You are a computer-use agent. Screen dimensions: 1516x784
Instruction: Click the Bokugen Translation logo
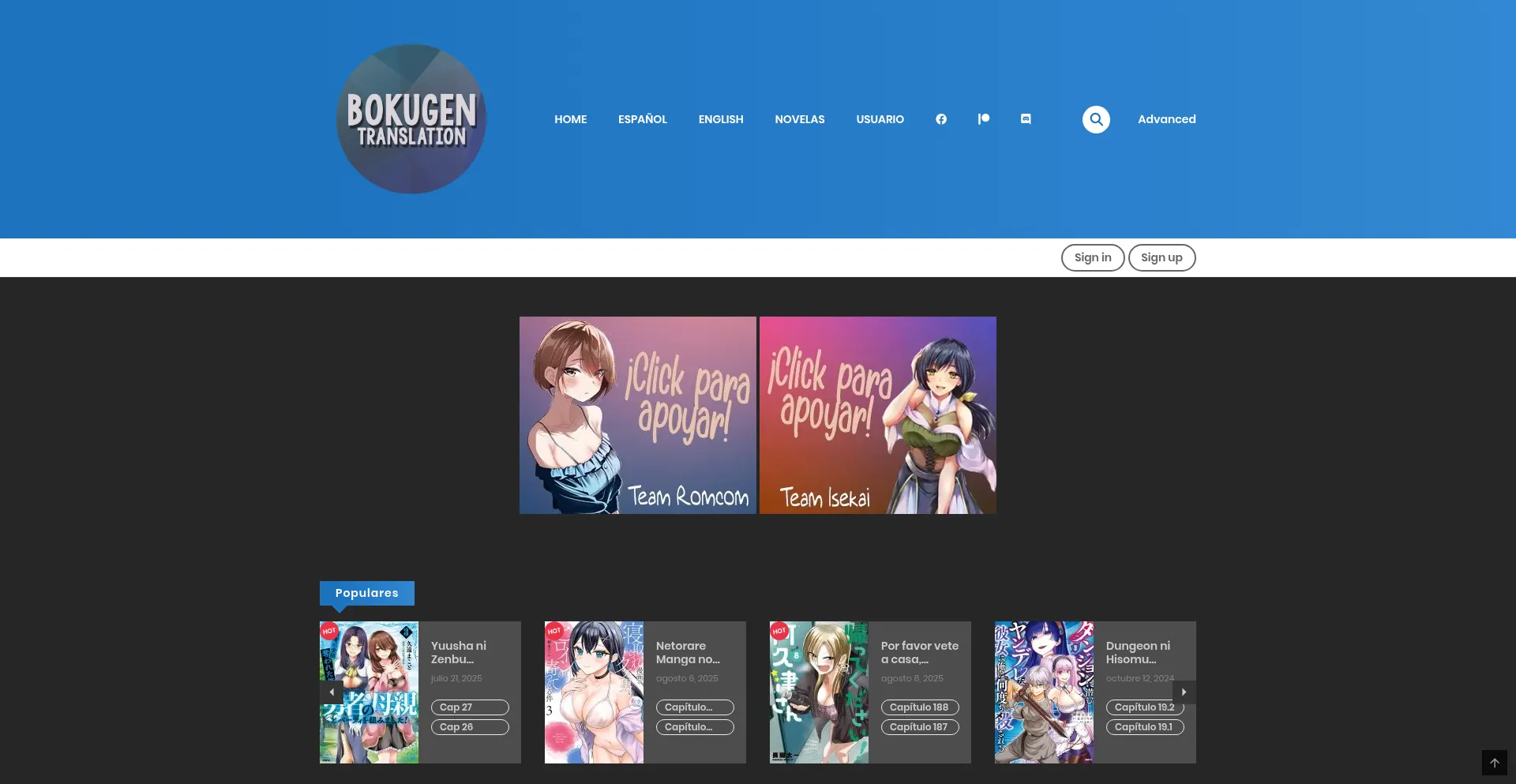pyautogui.click(x=411, y=119)
